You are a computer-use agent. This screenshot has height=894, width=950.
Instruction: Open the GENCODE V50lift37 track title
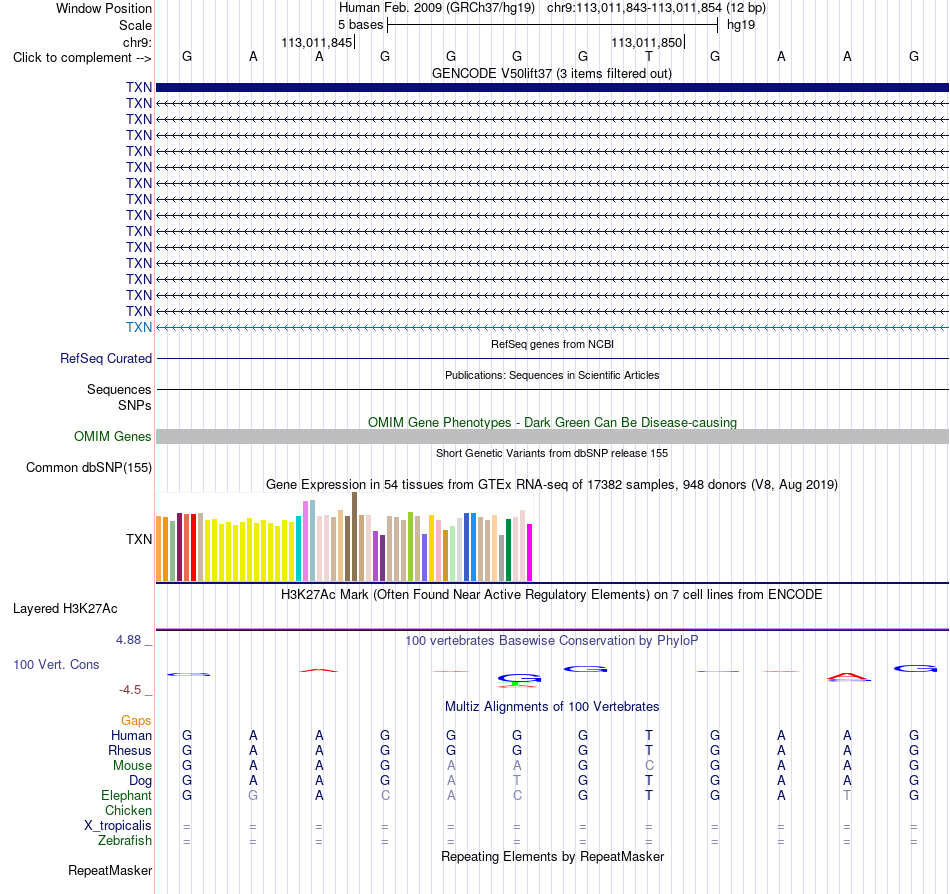point(551,73)
